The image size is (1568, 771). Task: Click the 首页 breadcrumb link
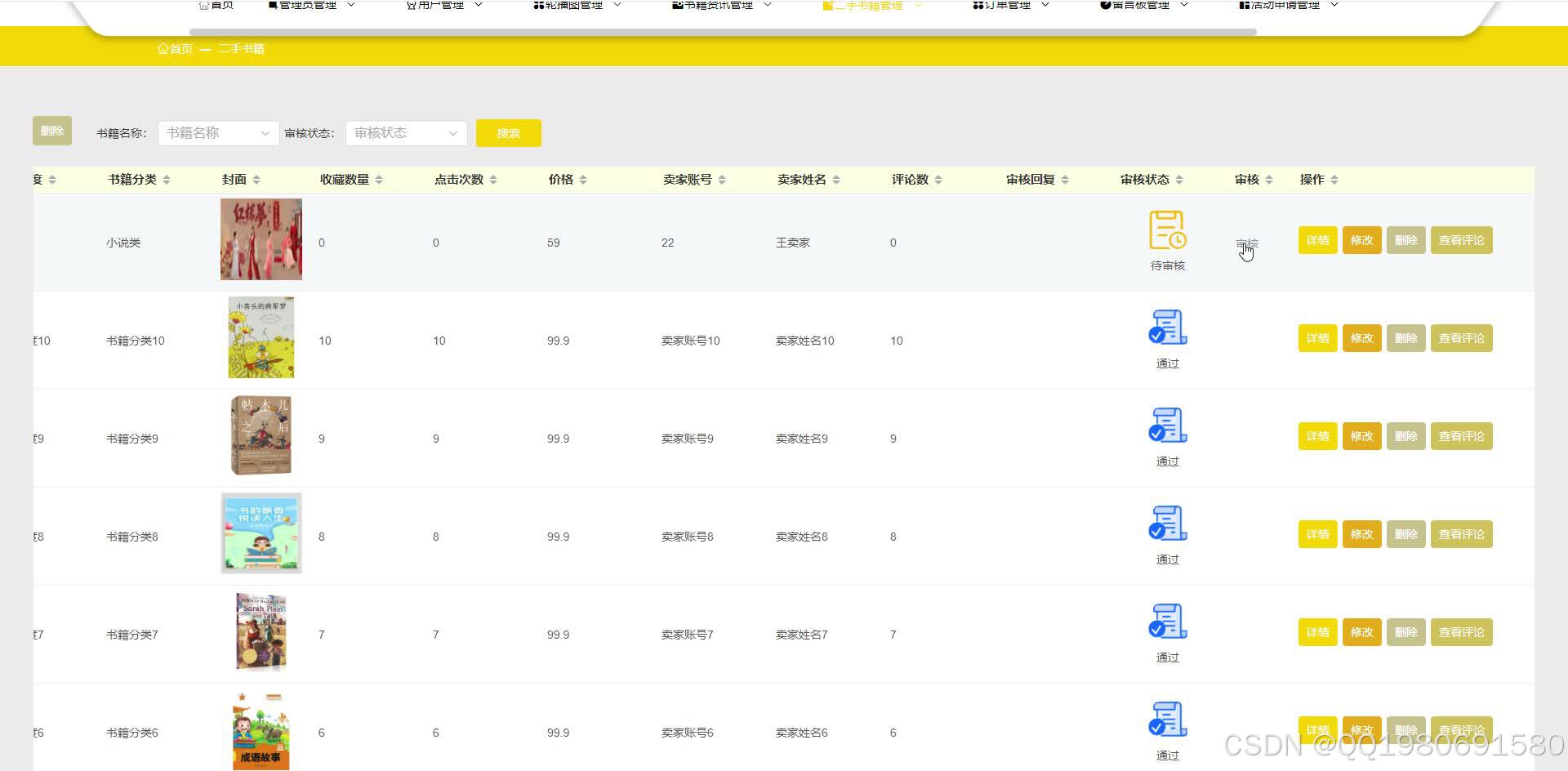175,49
